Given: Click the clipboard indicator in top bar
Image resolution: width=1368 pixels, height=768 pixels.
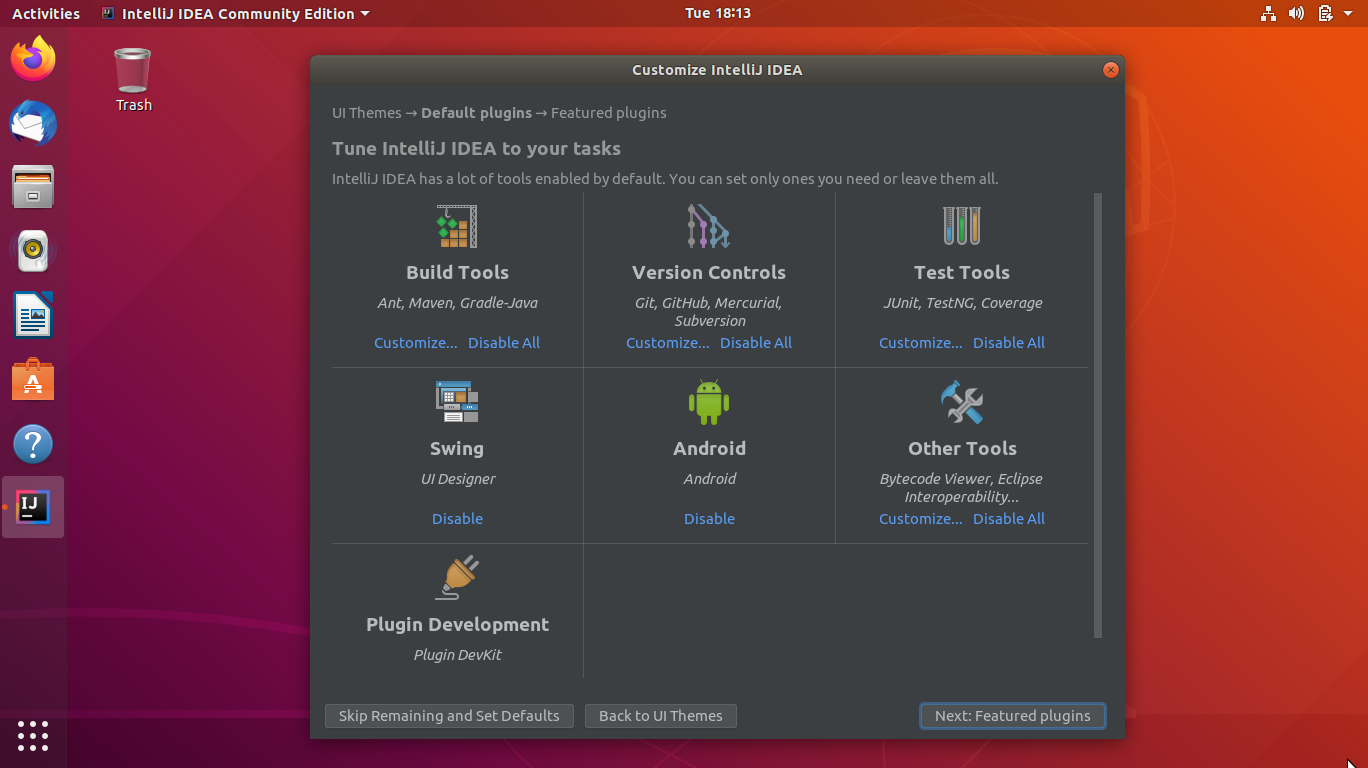Looking at the screenshot, I should point(1325,13).
